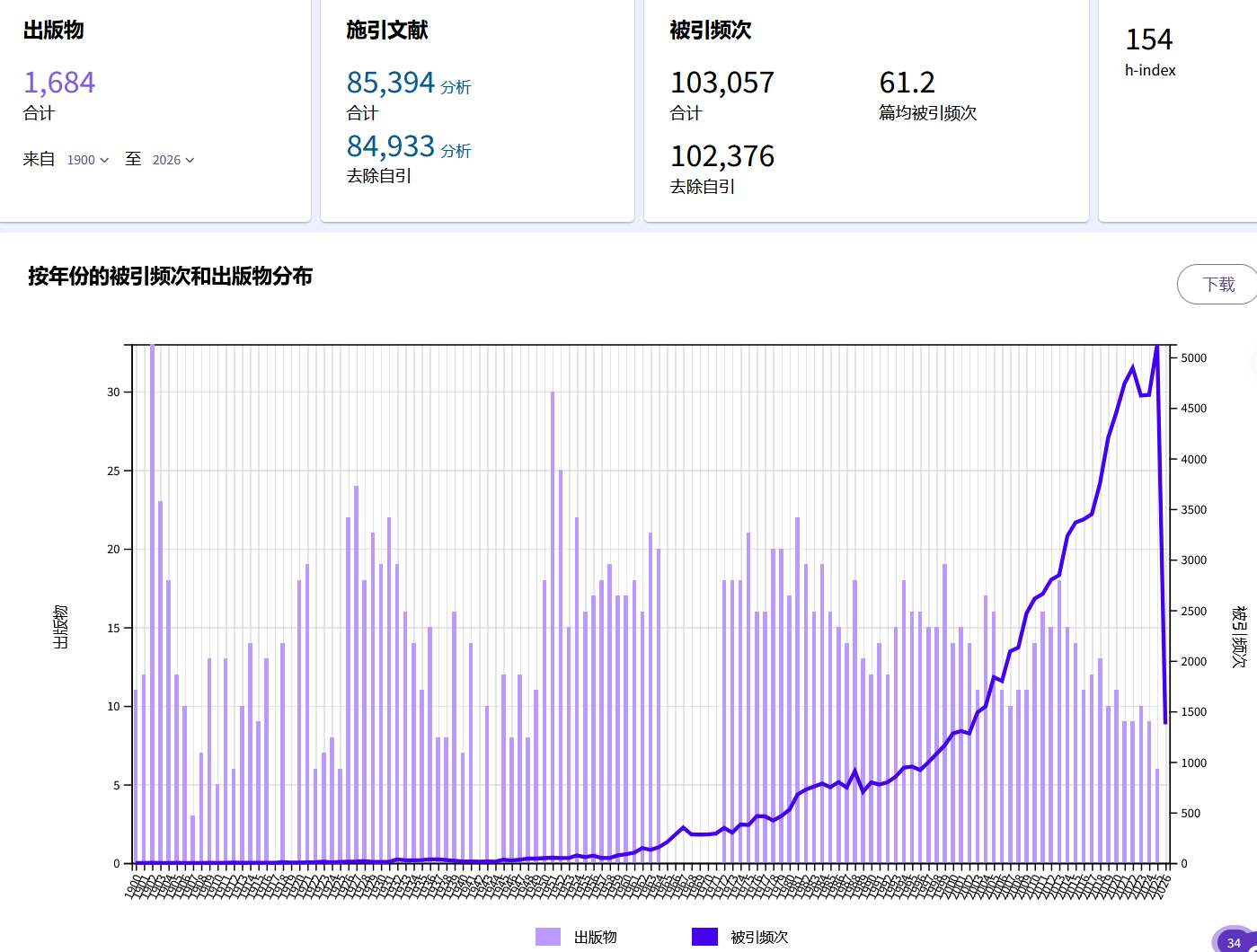Click the 103,057 total times cited value
Screen dimensions: 1257x952
pos(721,83)
